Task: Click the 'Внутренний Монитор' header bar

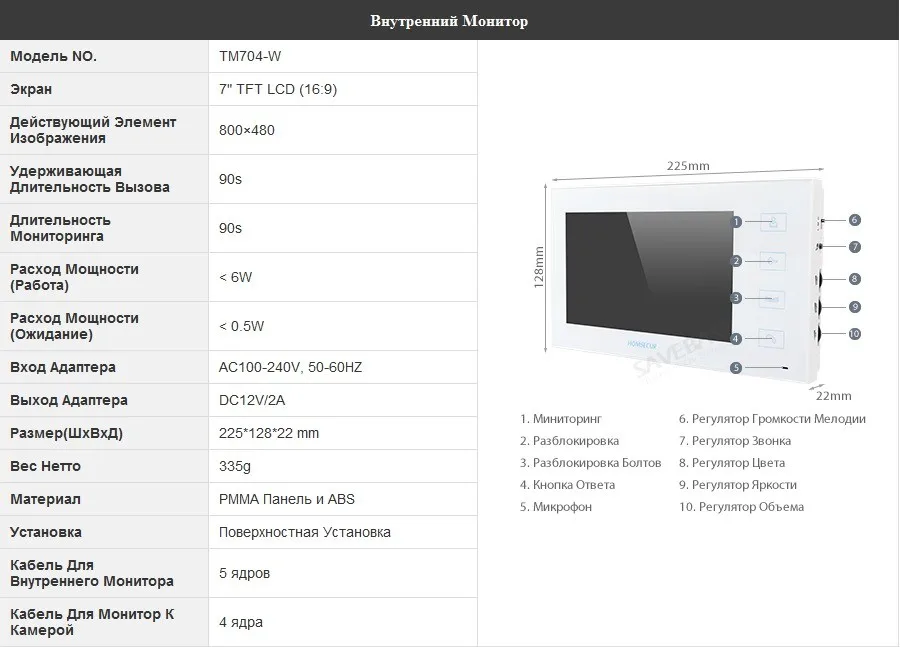Action: click(450, 20)
